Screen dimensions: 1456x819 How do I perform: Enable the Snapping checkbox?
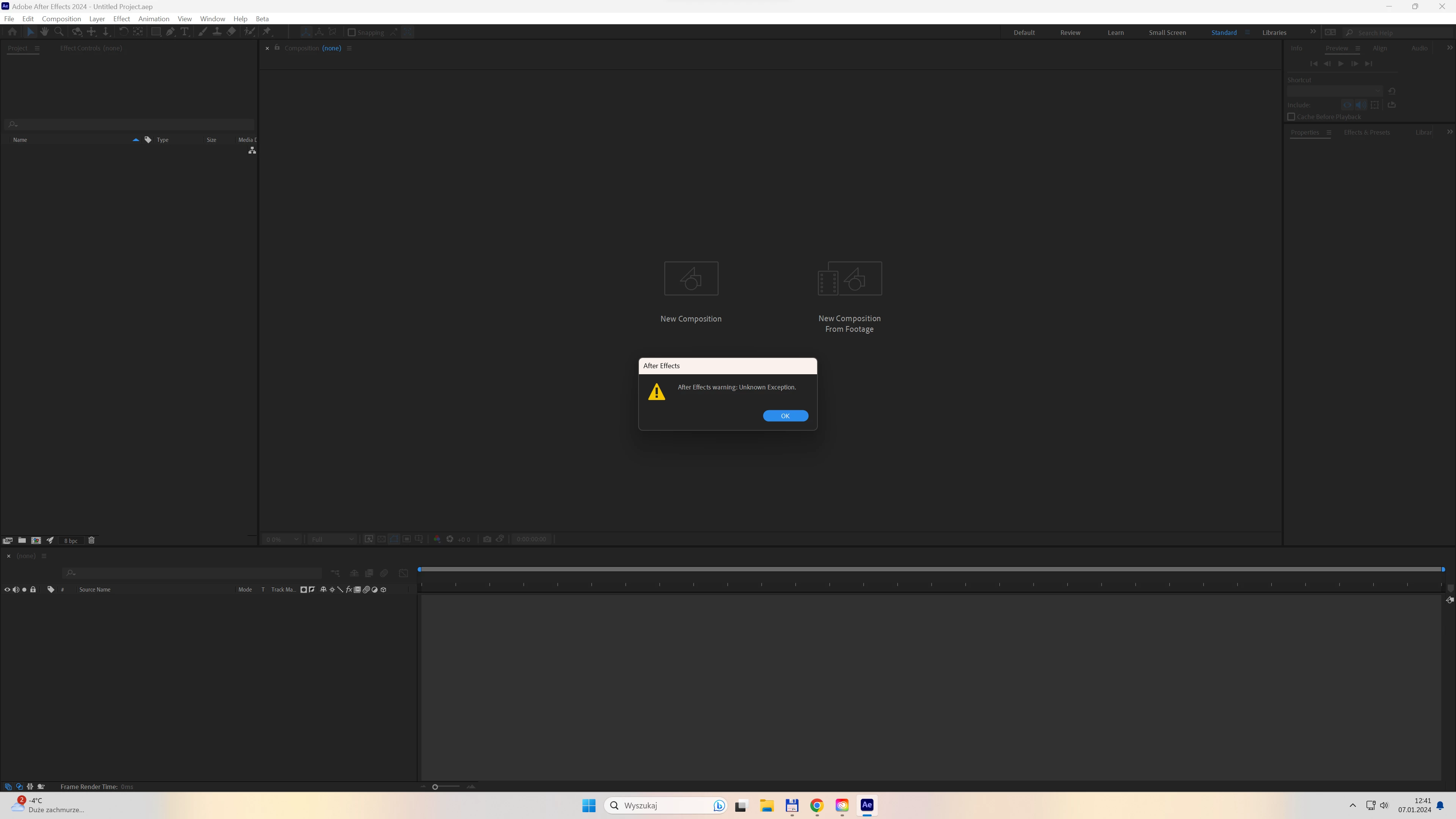351,32
